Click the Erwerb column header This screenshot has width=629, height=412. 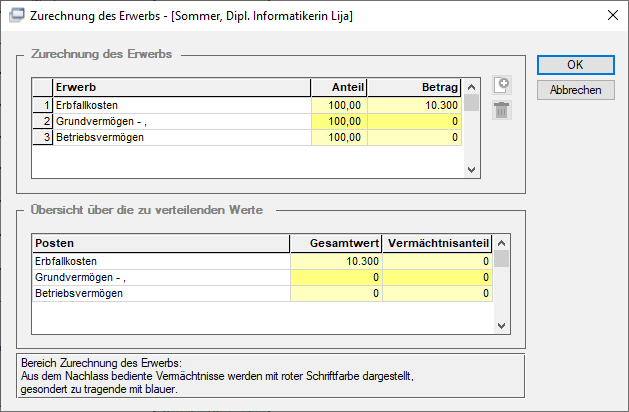click(x=182, y=87)
